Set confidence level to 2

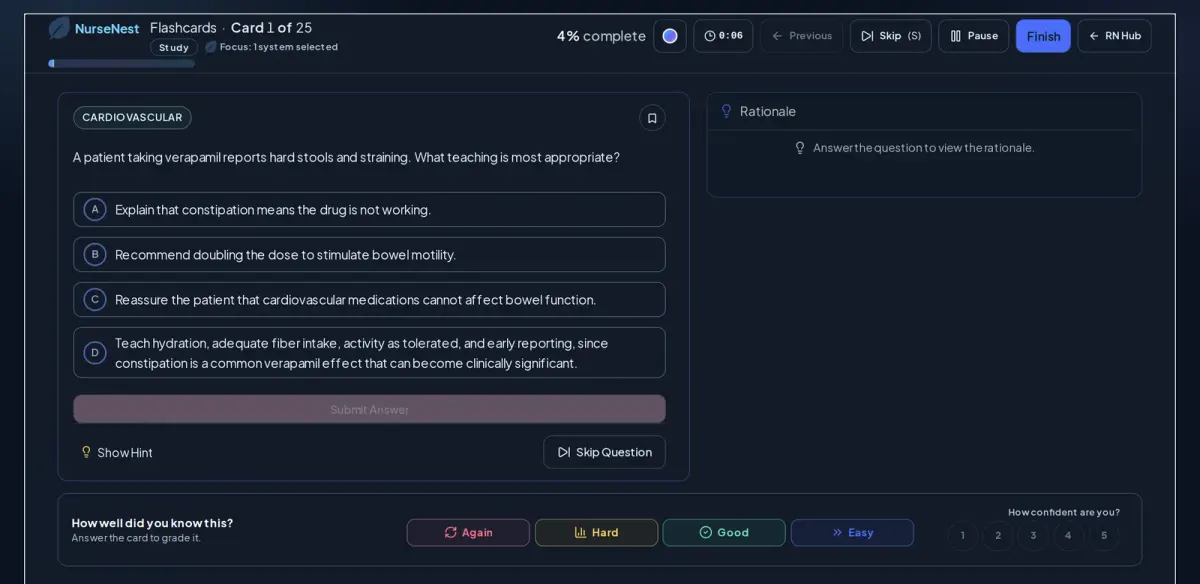click(x=998, y=535)
